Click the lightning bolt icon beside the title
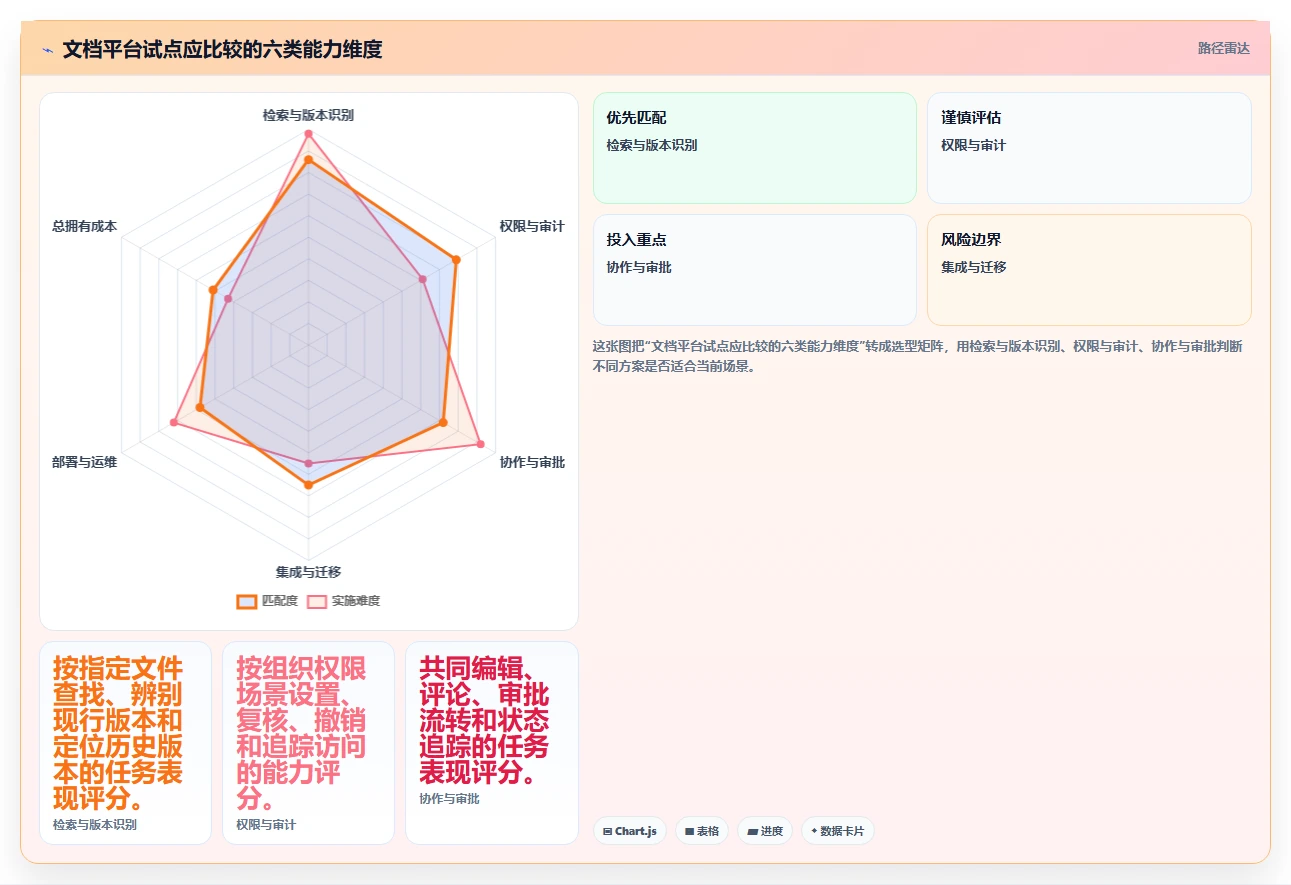 pyautogui.click(x=48, y=49)
